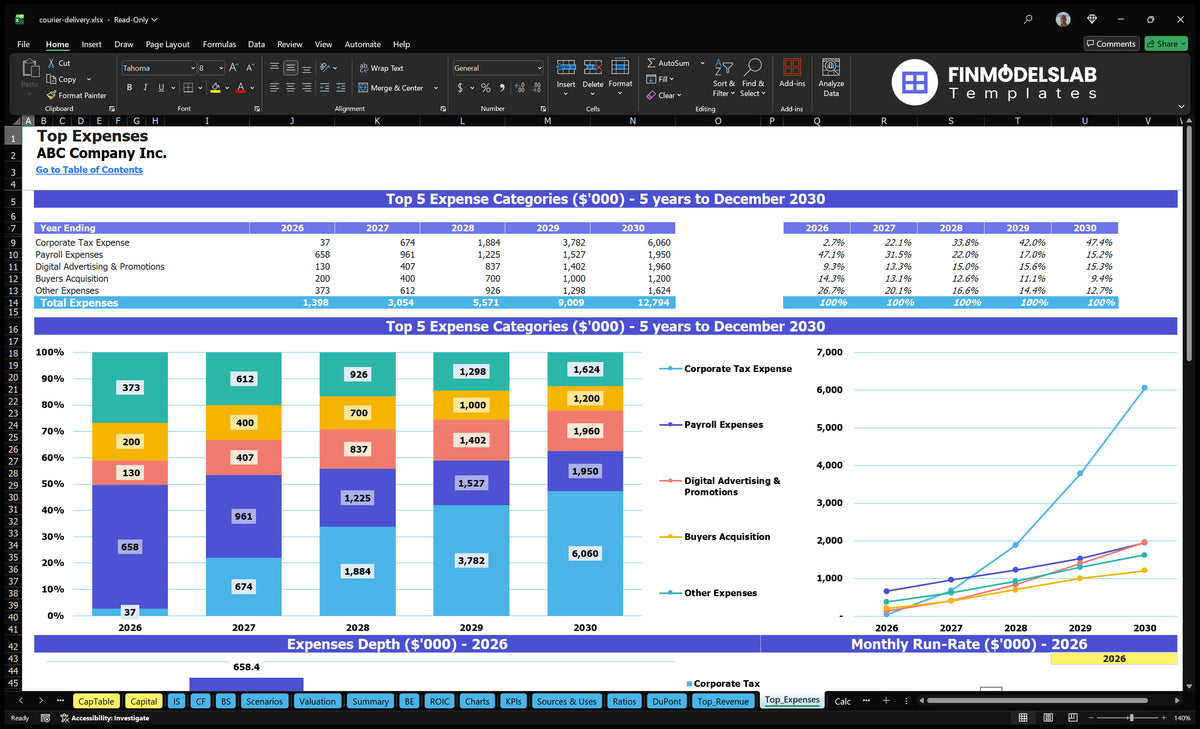Click the Percent Style icon
This screenshot has width=1200, height=729.
[486, 88]
